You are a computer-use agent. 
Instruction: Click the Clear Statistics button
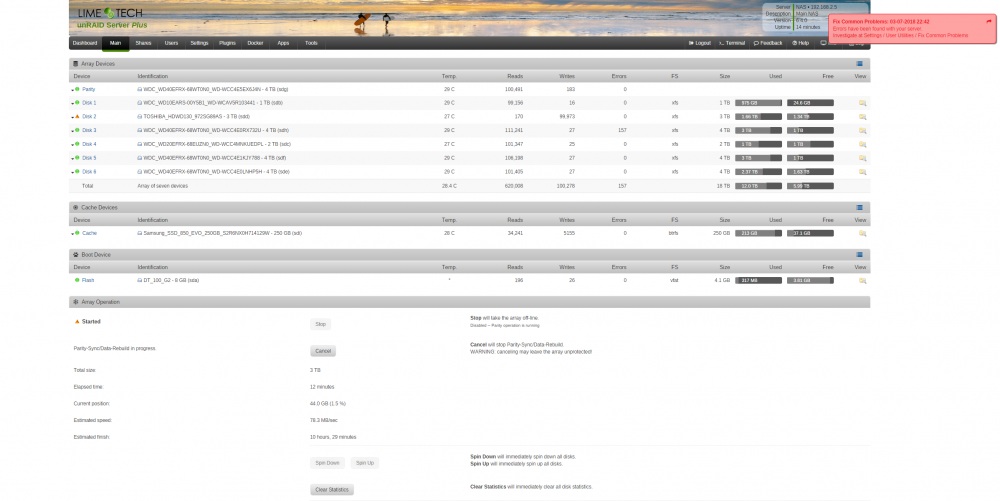[x=332, y=490]
